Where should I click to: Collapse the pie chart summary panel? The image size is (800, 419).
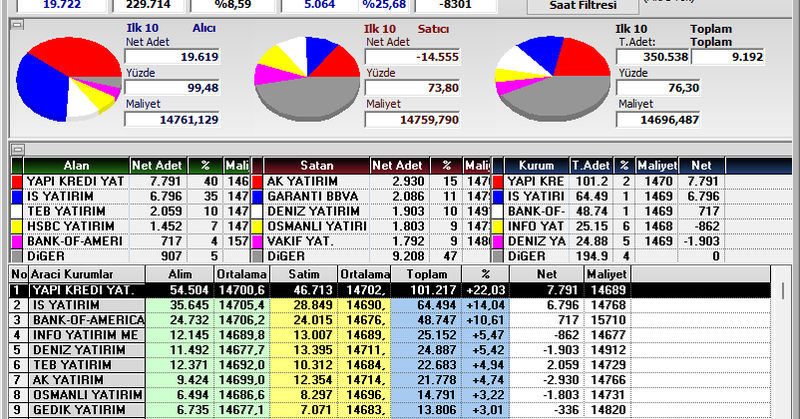click(x=17, y=24)
